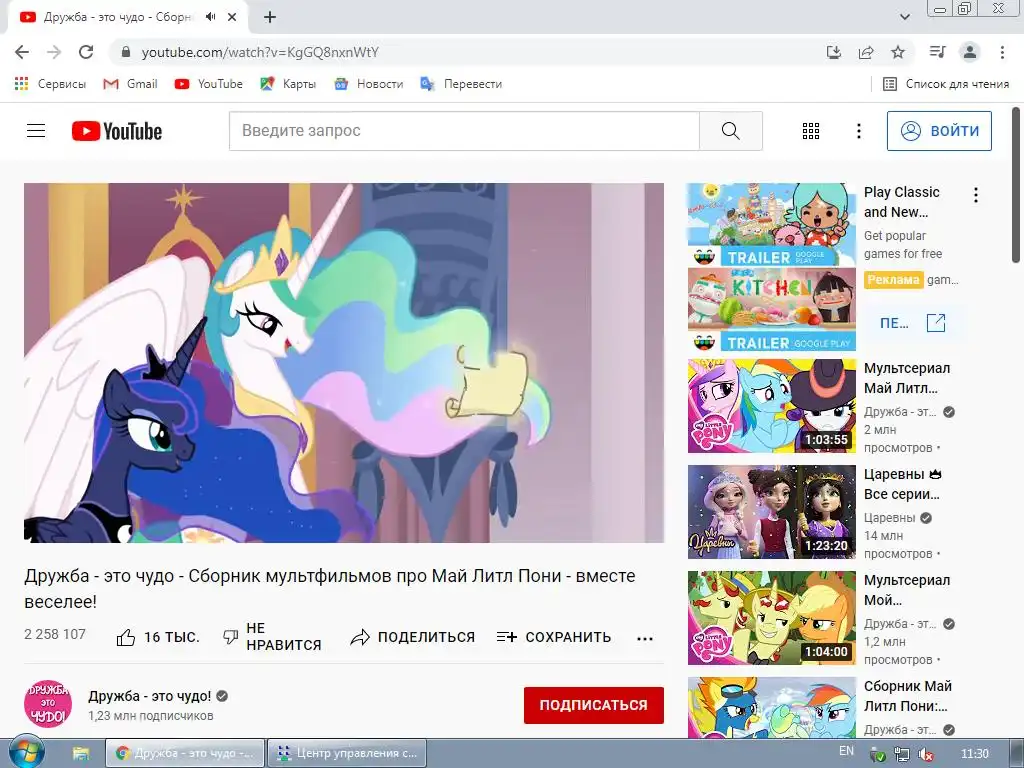Like the video with thumbs up

pos(157,637)
